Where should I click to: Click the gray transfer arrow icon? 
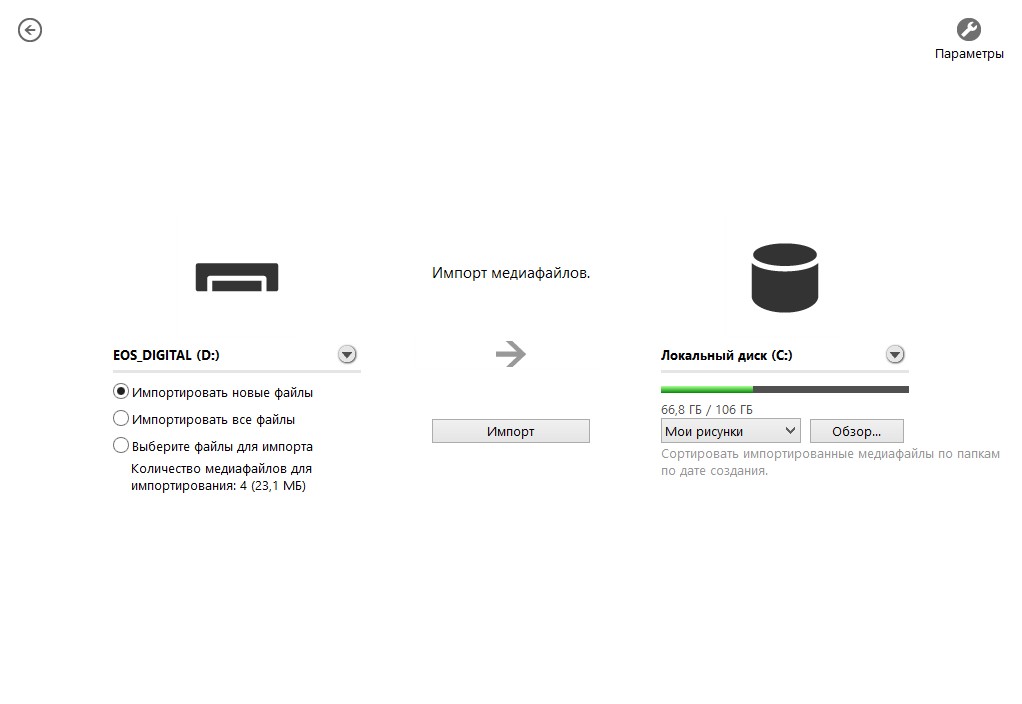tap(511, 354)
